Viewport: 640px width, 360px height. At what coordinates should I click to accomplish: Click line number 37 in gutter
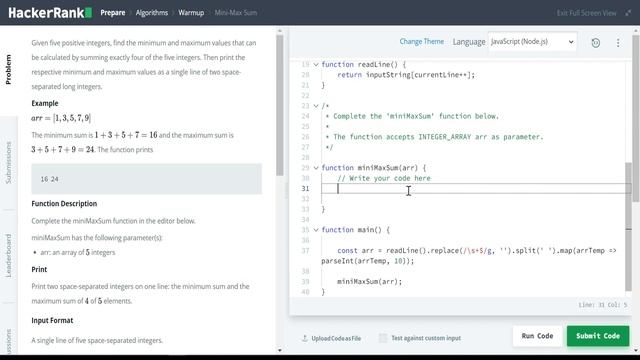[x=305, y=251]
